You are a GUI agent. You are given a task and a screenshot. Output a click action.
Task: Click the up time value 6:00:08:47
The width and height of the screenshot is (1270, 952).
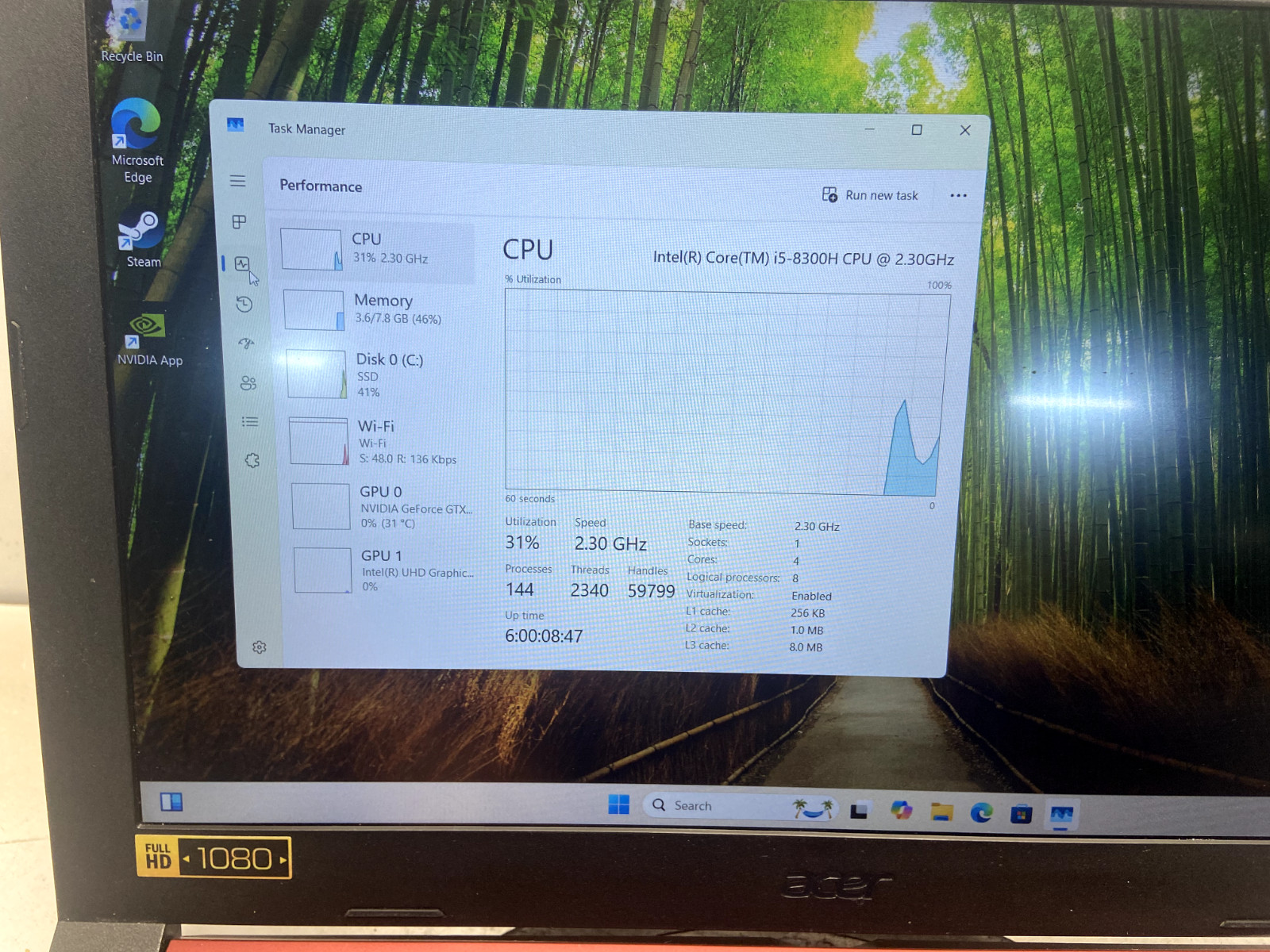tap(544, 636)
